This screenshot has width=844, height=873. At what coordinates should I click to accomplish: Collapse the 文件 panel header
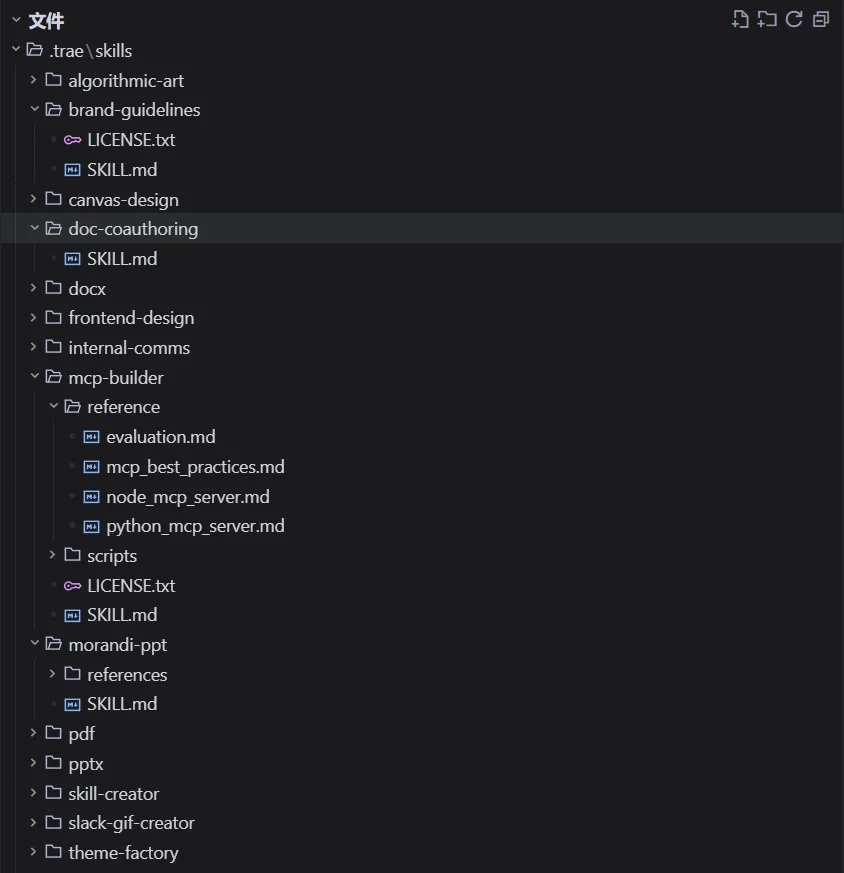pos(14,19)
